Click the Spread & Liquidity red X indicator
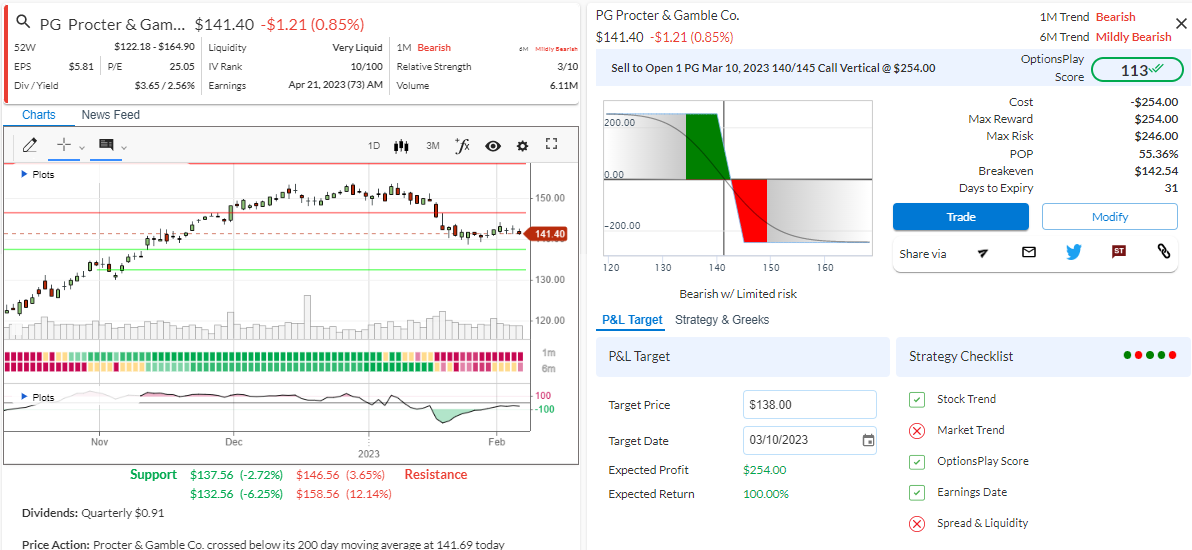This screenshot has height=550, width=1192. point(917,523)
